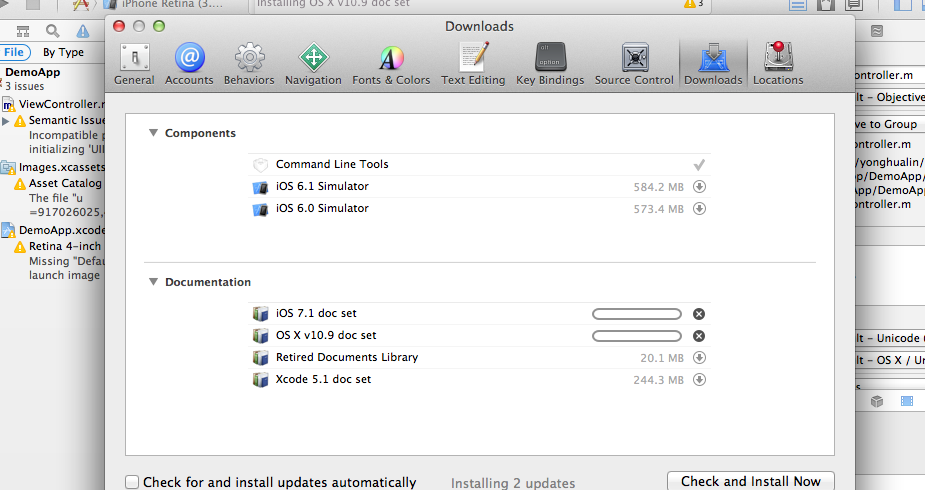
Task: Collapse the Documentation section
Action: (153, 282)
